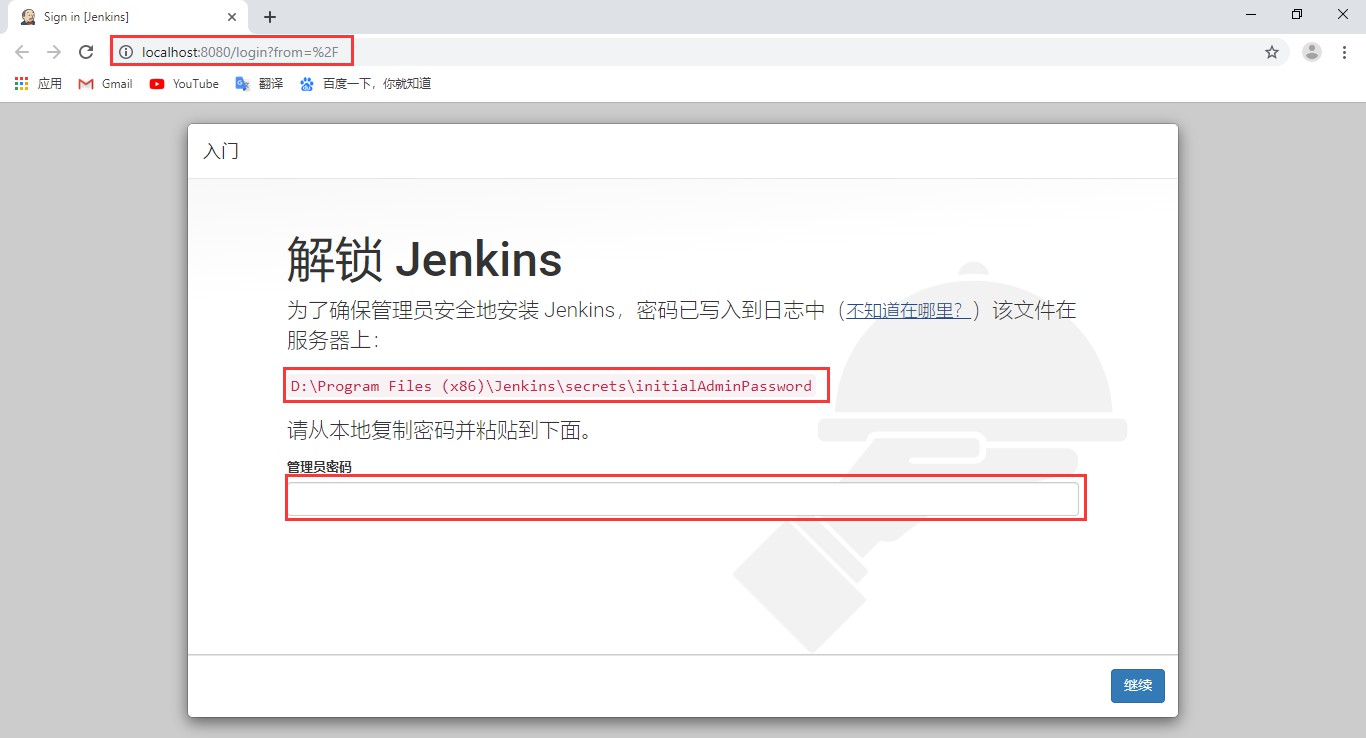Click the 入门 header title
Image resolution: width=1366 pixels, height=738 pixels.
[x=221, y=152]
